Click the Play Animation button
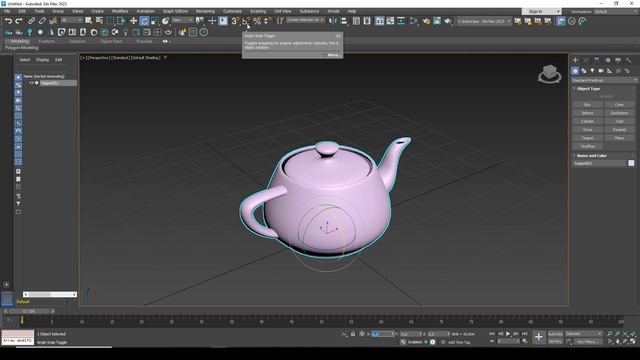640x360 pixels. coord(508,334)
